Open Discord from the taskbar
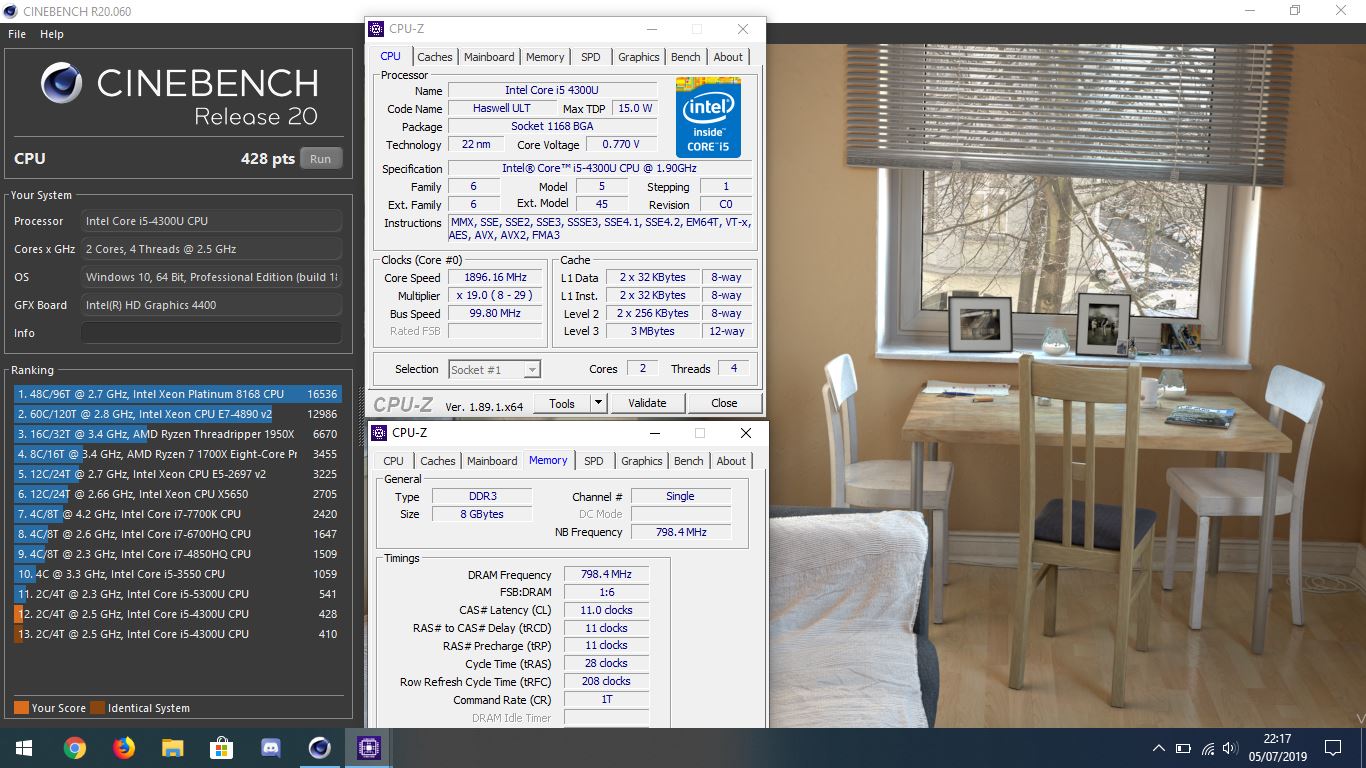Viewport: 1366px width, 768px height. coord(270,747)
